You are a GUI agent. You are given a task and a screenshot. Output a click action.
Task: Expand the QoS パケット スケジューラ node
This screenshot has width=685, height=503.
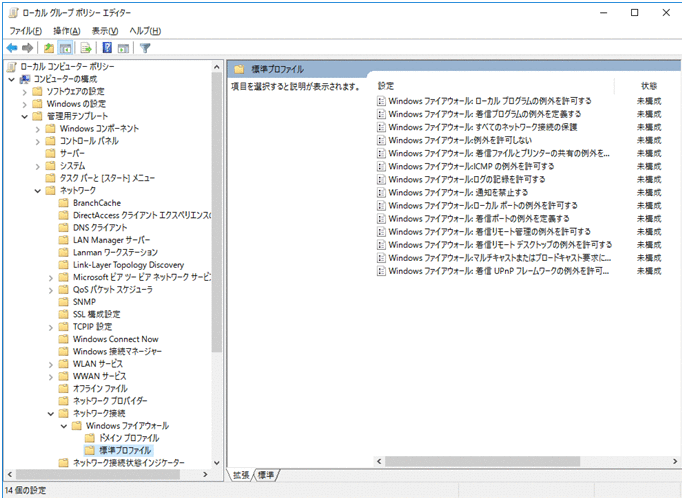pos(51,290)
